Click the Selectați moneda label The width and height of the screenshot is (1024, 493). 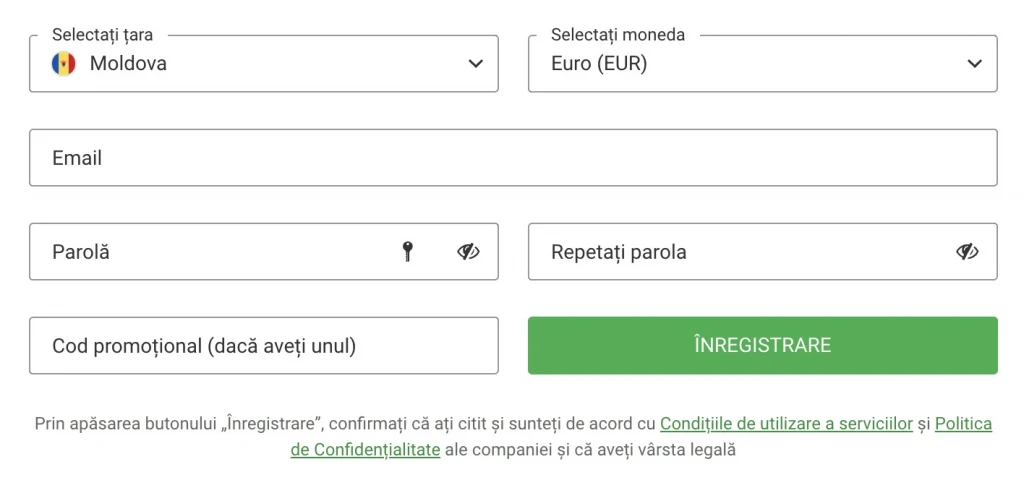pos(618,35)
